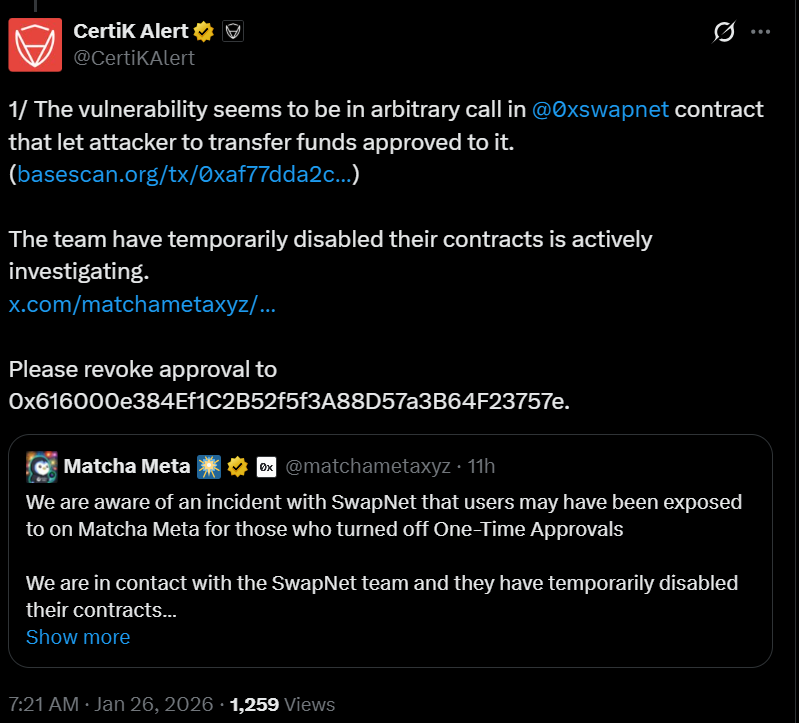The image size is (799, 723).
Task: Open the Grok slashed-circle icon
Action: tap(723, 33)
